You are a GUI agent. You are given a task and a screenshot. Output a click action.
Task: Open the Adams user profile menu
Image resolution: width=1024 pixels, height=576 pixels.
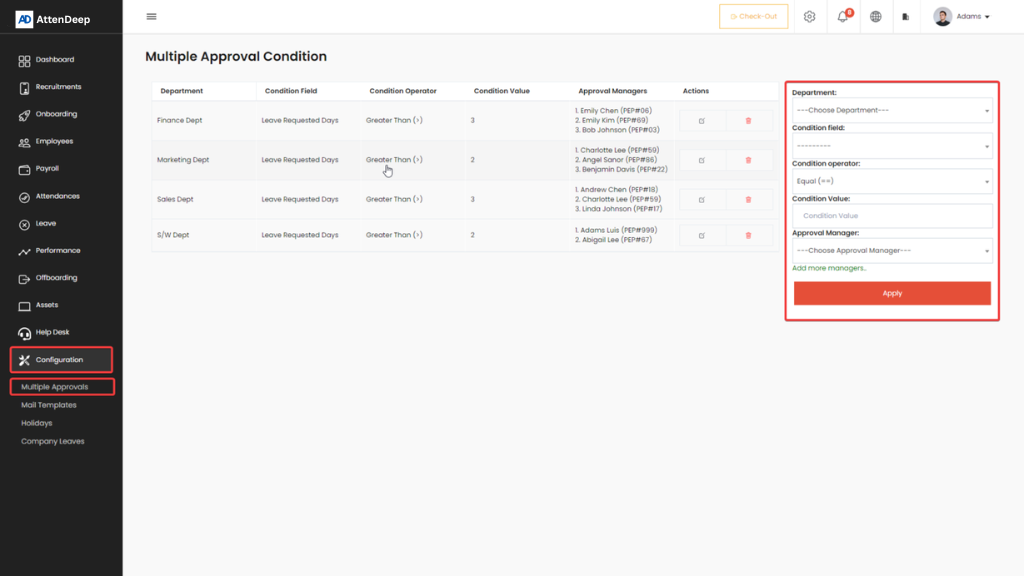point(961,17)
